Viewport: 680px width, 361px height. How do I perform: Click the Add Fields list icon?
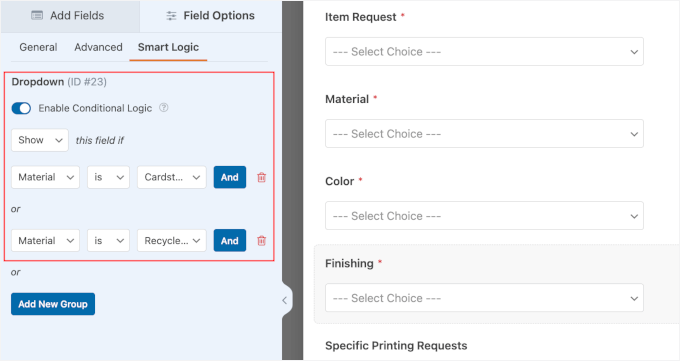(37, 16)
